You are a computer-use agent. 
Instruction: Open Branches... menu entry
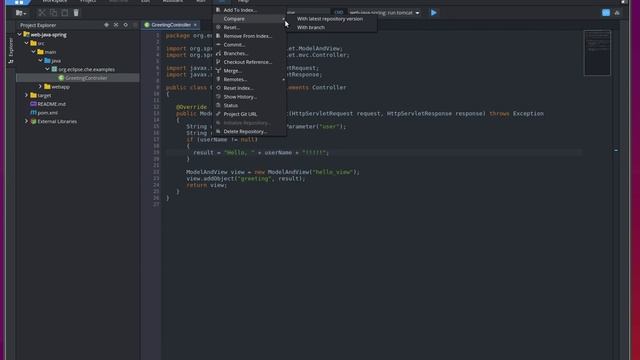coord(249,53)
